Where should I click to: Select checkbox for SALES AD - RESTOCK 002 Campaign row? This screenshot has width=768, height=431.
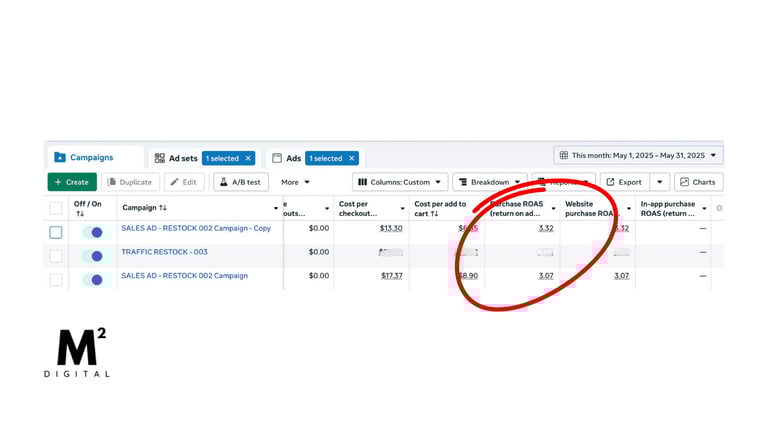click(x=56, y=280)
